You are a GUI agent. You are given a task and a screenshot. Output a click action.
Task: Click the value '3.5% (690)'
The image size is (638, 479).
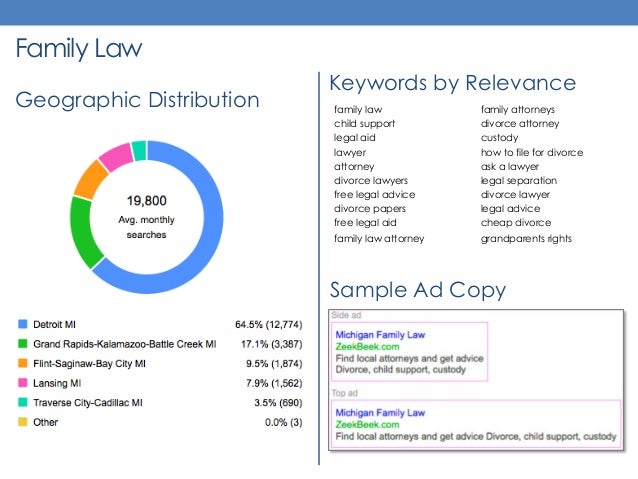click(278, 402)
